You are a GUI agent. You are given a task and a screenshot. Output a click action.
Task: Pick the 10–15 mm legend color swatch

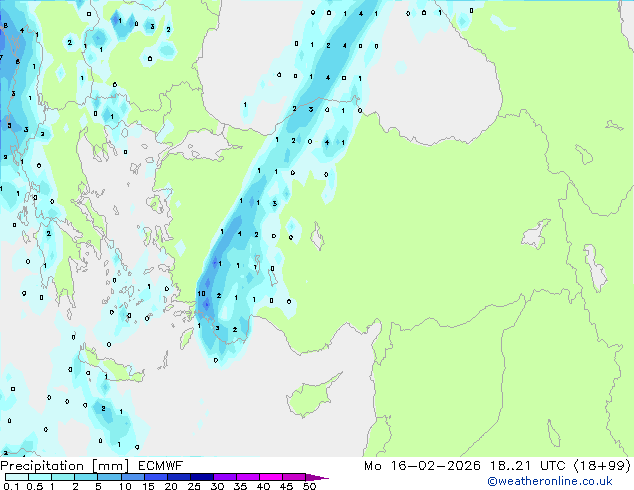133,477
